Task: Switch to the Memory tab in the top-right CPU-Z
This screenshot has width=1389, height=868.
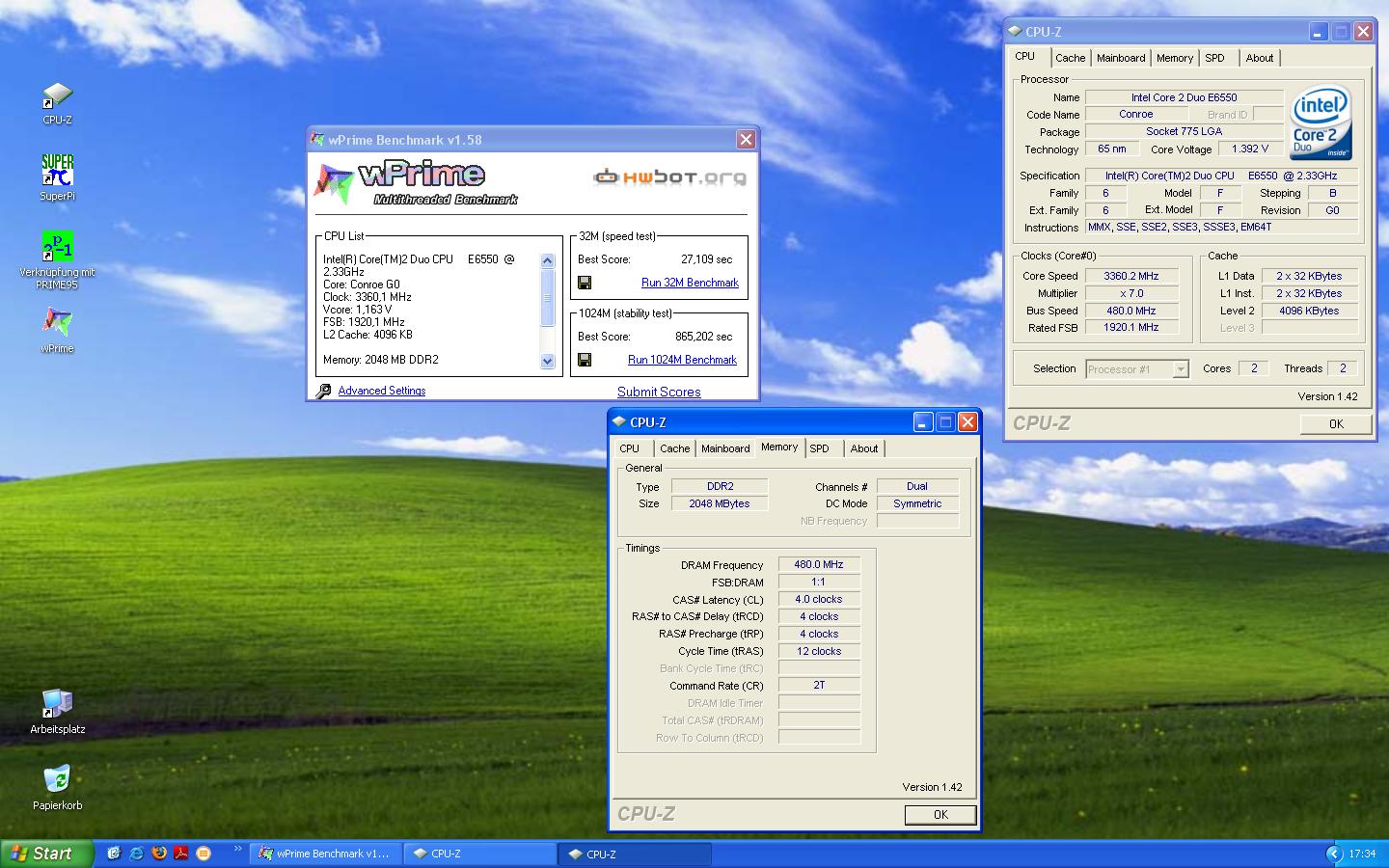Action: (x=1175, y=58)
